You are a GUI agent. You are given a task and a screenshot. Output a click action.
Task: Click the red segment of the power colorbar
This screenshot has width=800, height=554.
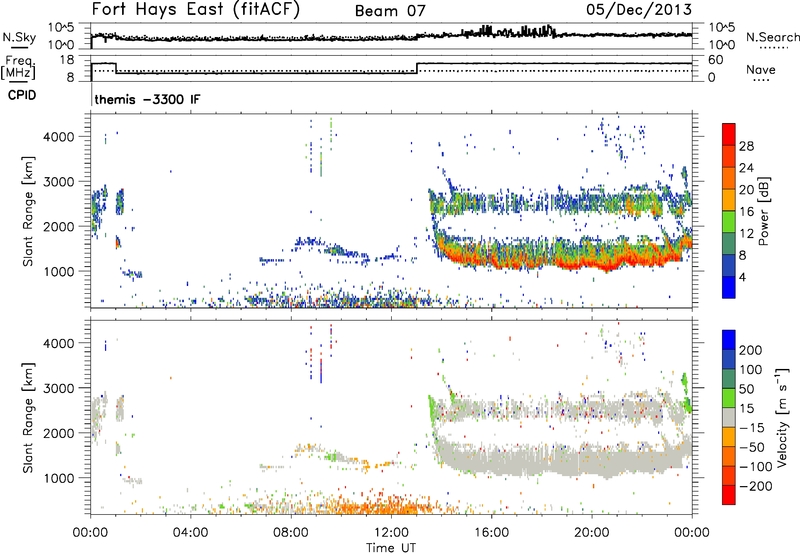click(729, 136)
